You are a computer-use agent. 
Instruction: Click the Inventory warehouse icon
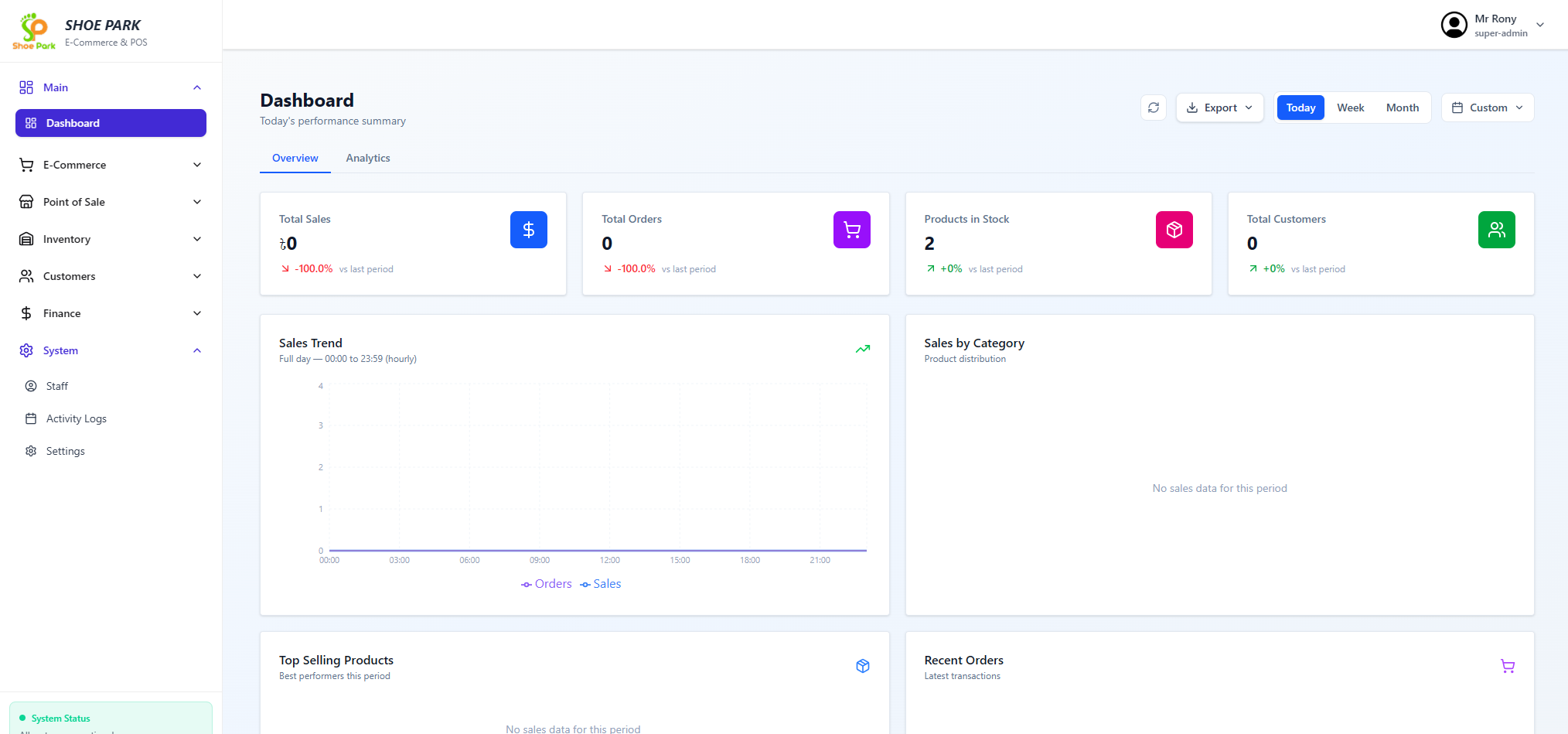[26, 239]
